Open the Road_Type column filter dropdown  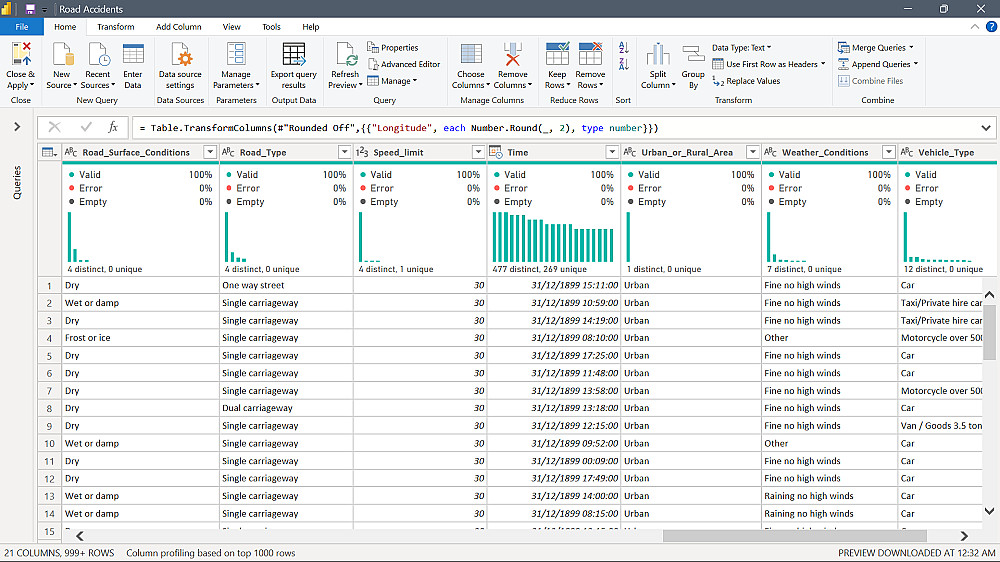[x=344, y=152]
